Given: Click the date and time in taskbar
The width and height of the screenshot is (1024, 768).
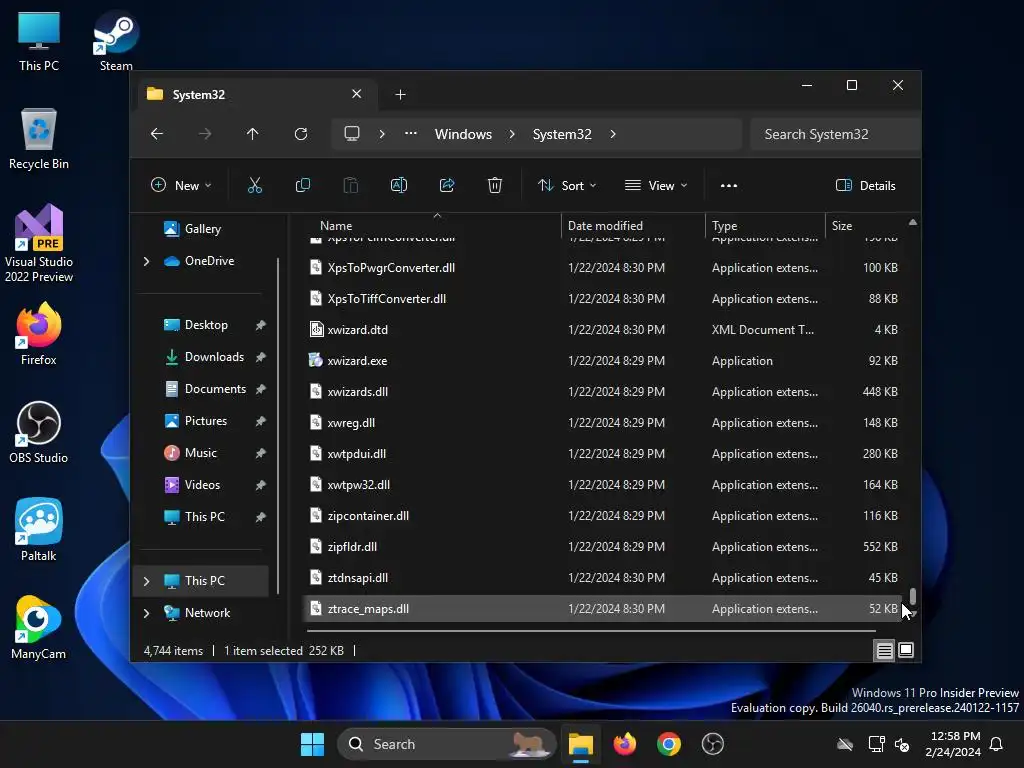Looking at the screenshot, I should (x=953, y=744).
